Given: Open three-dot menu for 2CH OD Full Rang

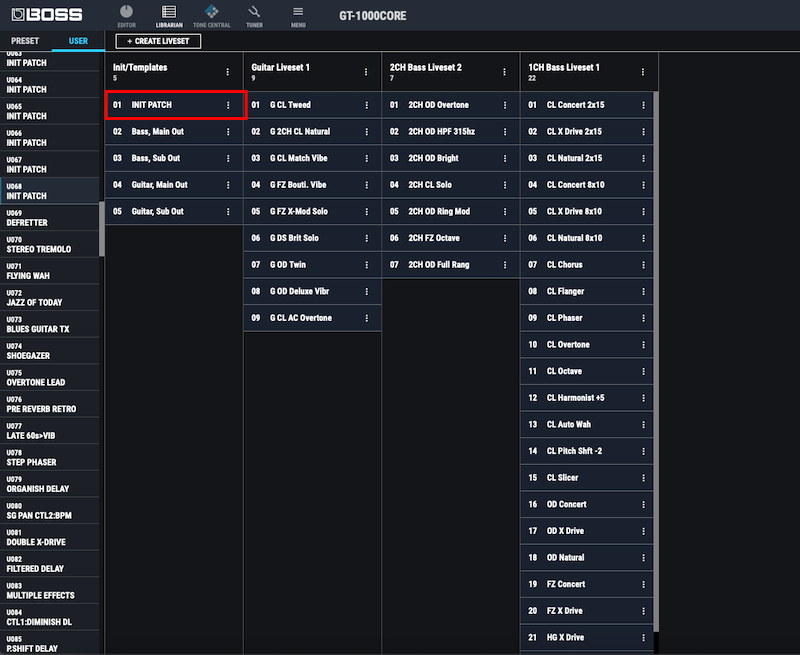Looking at the screenshot, I should pyautogui.click(x=505, y=265).
